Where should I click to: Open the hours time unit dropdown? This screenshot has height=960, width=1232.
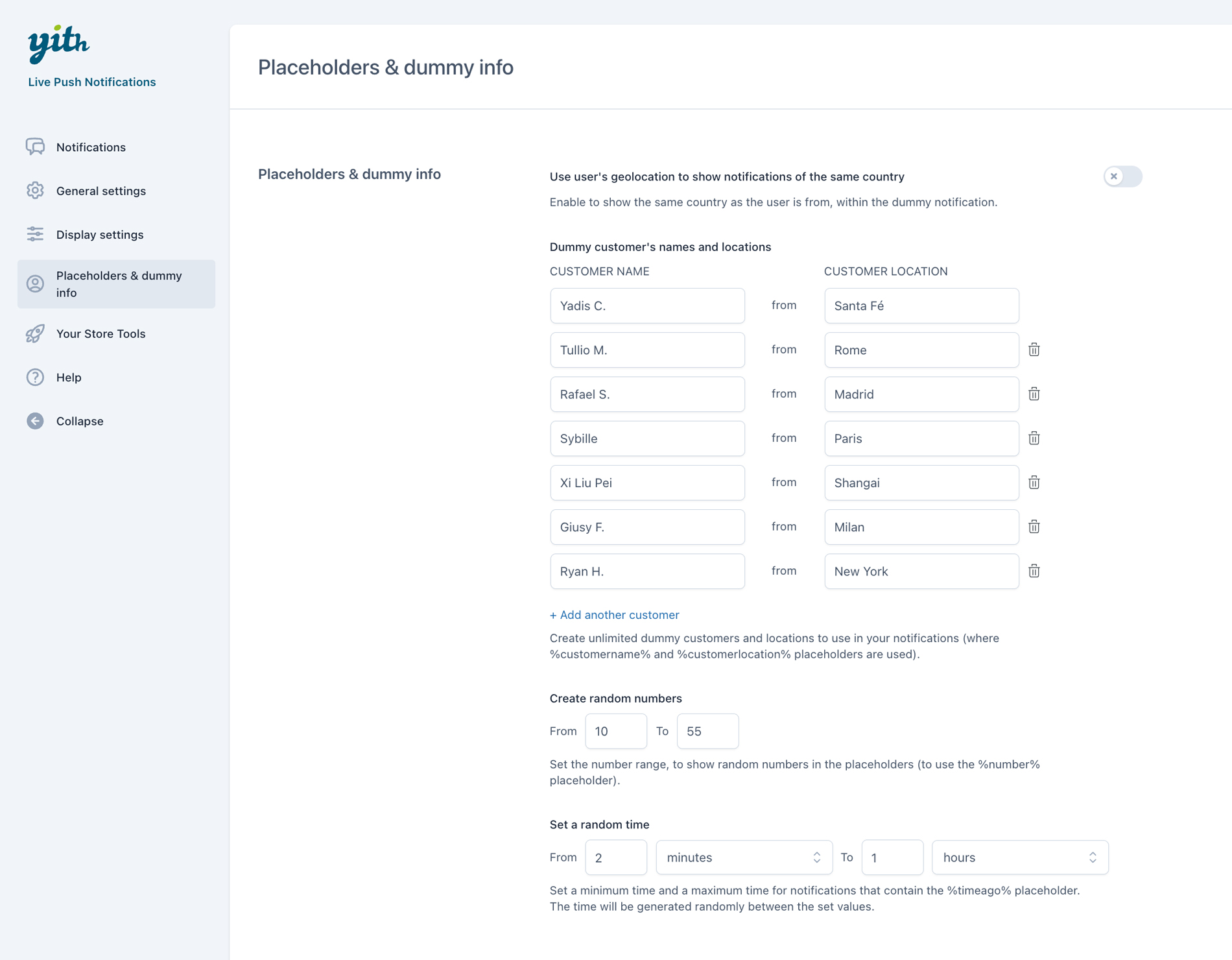point(1020,858)
